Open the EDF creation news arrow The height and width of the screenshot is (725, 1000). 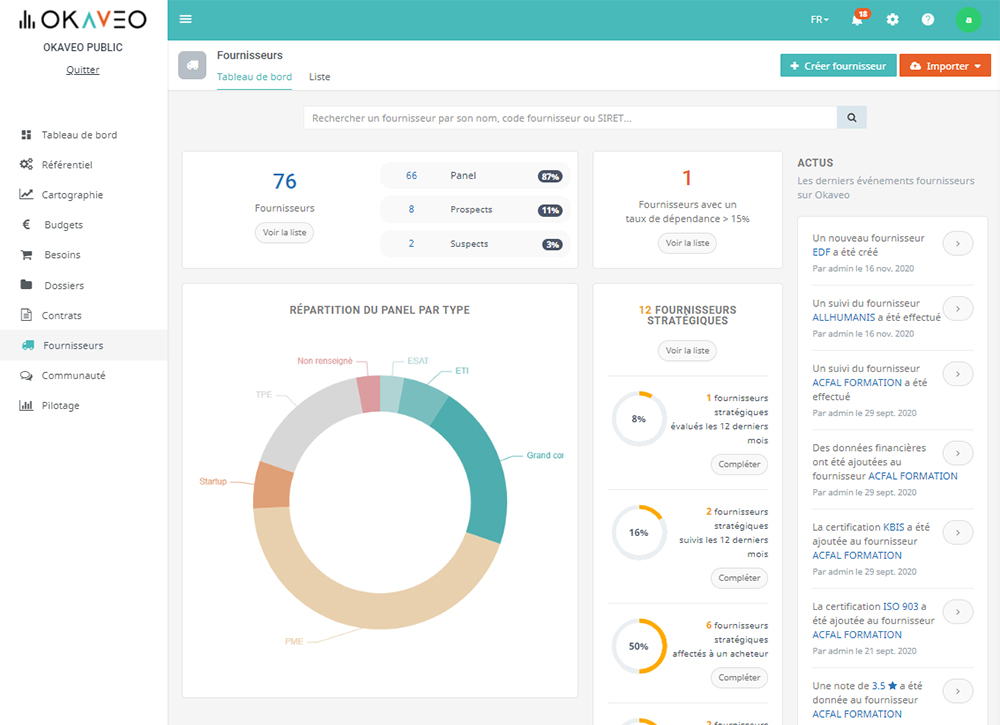(x=957, y=244)
